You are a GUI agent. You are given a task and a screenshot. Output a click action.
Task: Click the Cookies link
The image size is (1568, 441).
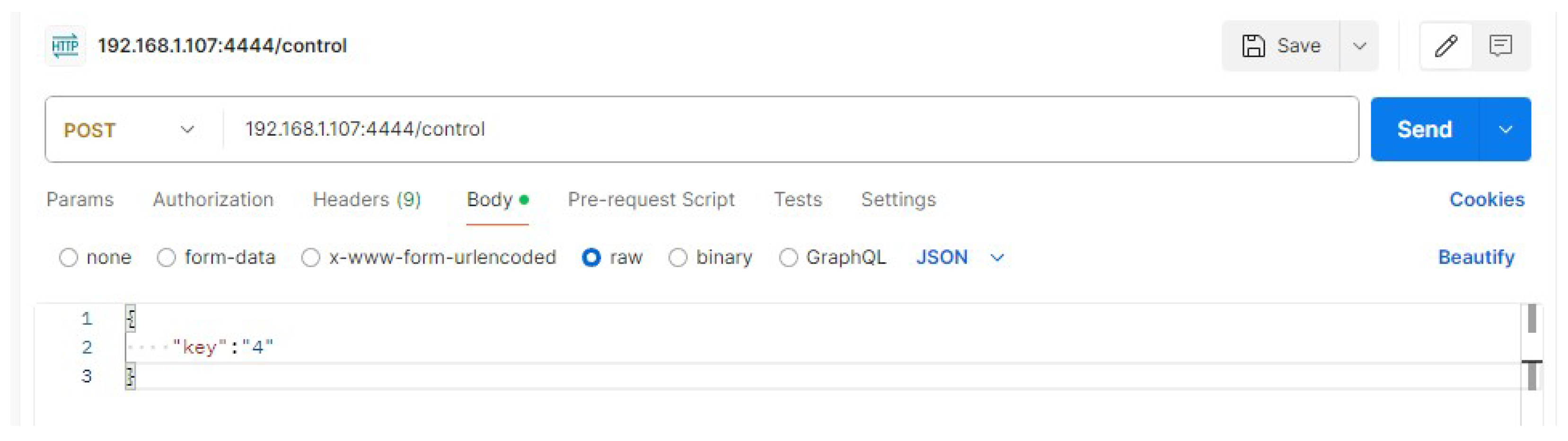click(x=1487, y=199)
